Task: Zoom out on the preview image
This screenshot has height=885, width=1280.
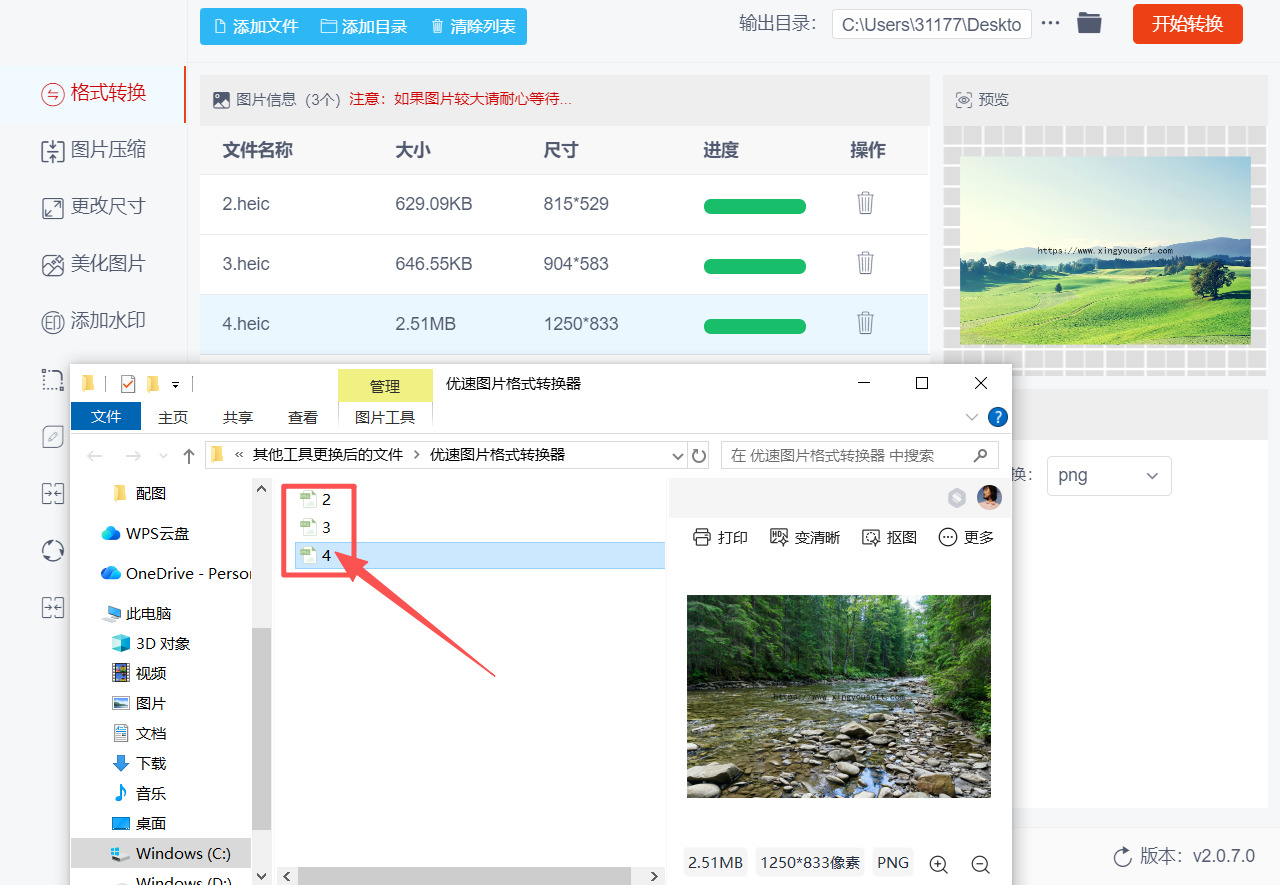Action: pyautogui.click(x=980, y=864)
